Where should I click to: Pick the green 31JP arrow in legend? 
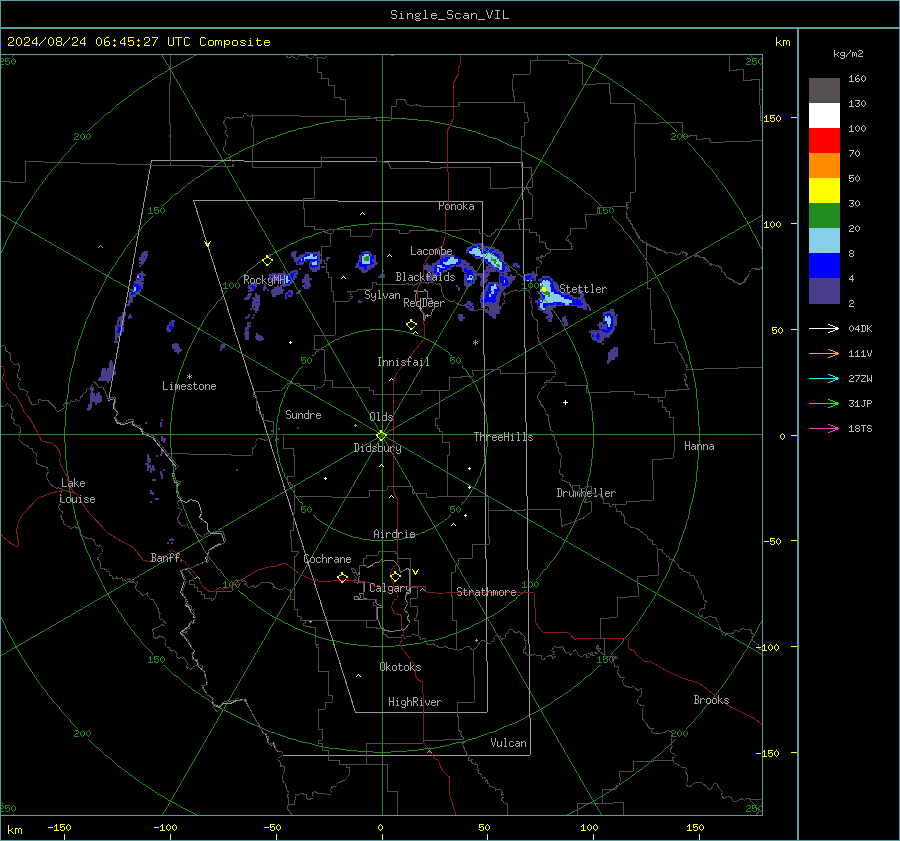click(824, 404)
